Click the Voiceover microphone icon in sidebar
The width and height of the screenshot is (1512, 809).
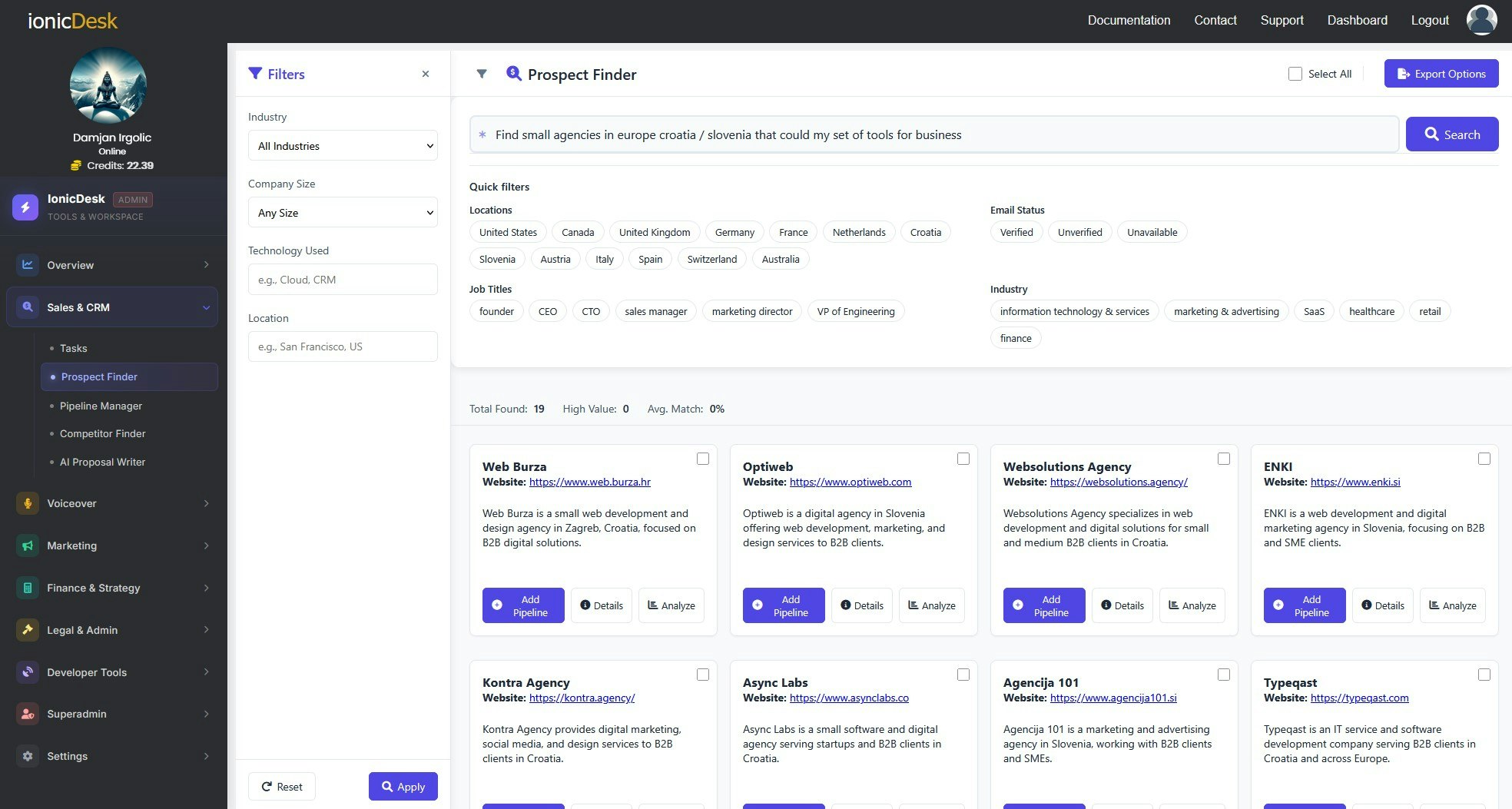28,503
